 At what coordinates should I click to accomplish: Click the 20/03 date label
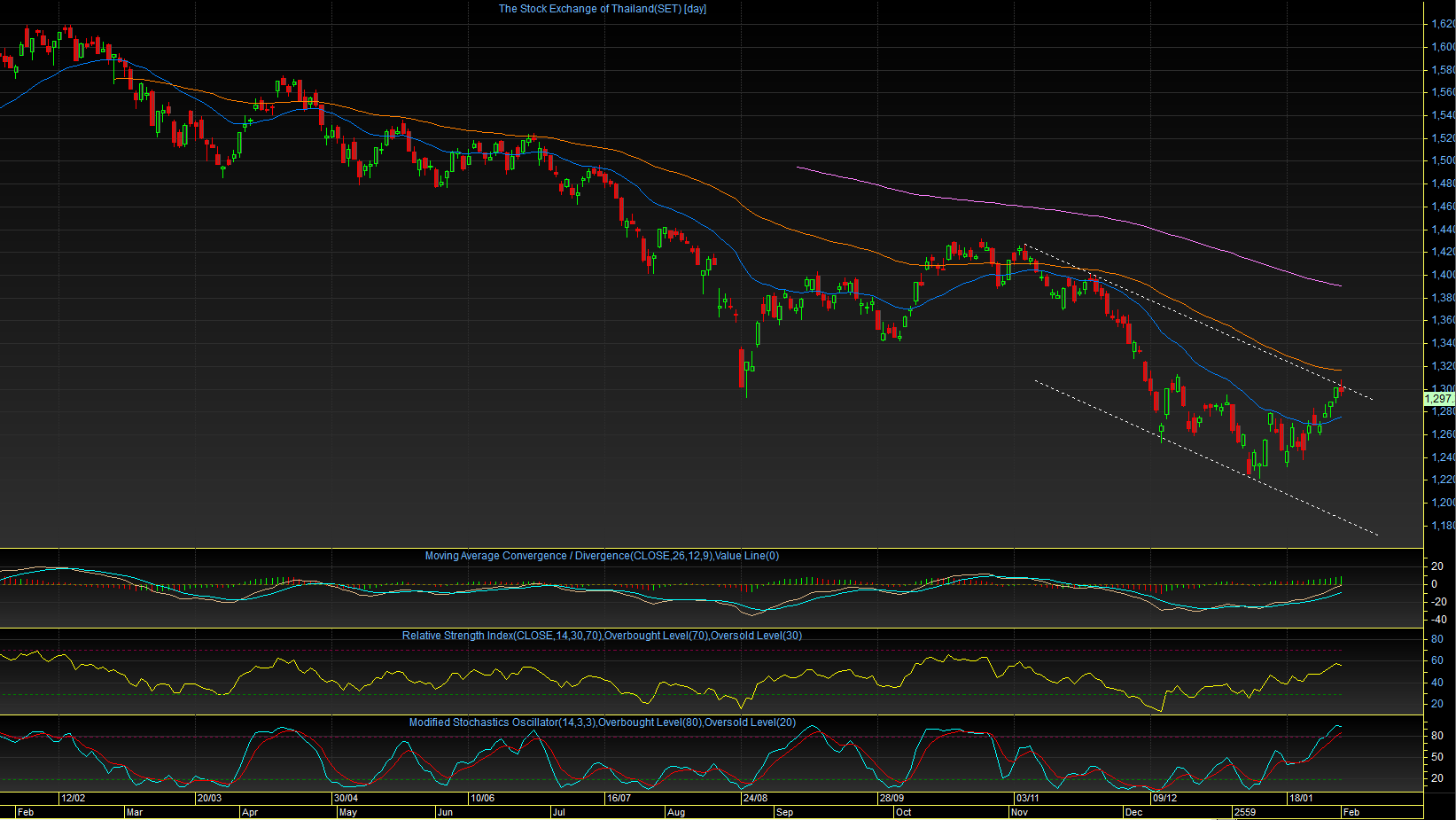pyautogui.click(x=209, y=798)
